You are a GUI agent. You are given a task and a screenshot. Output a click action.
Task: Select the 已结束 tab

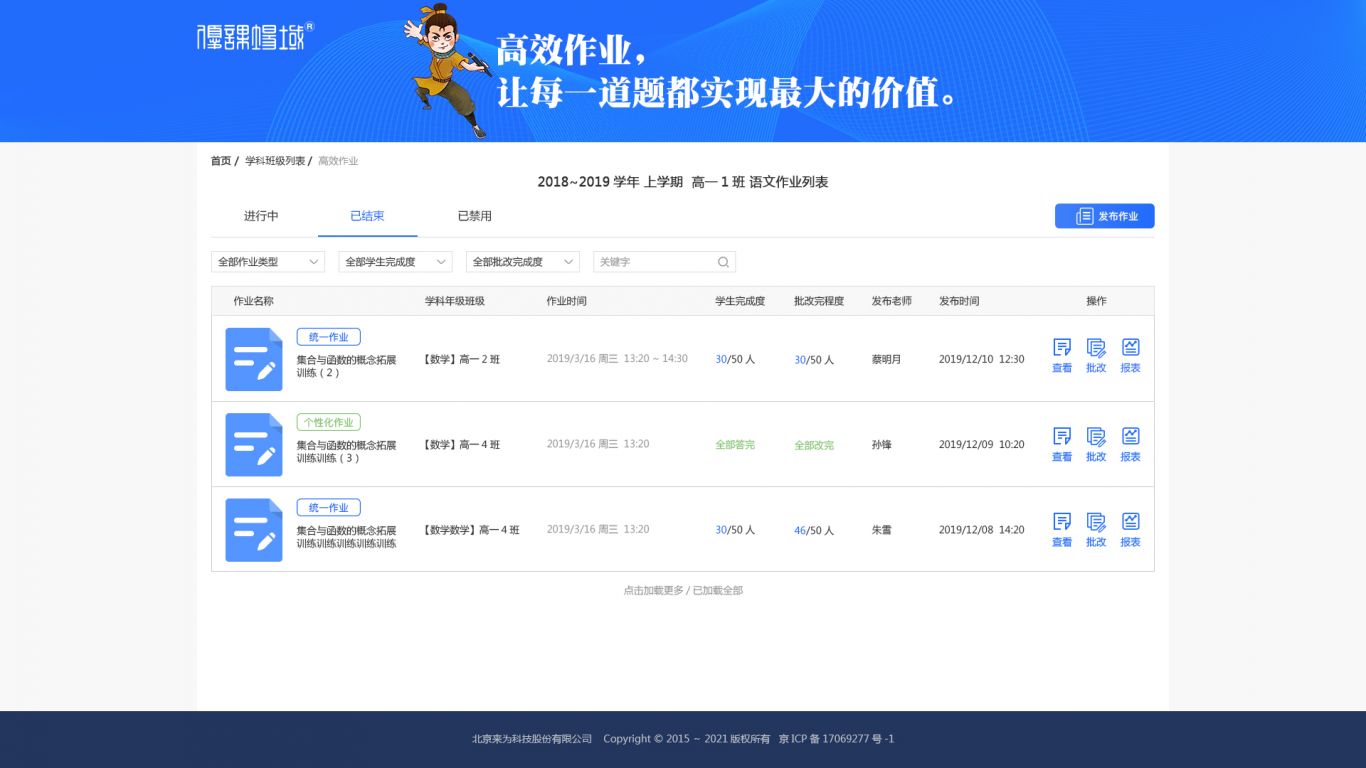[x=367, y=216]
